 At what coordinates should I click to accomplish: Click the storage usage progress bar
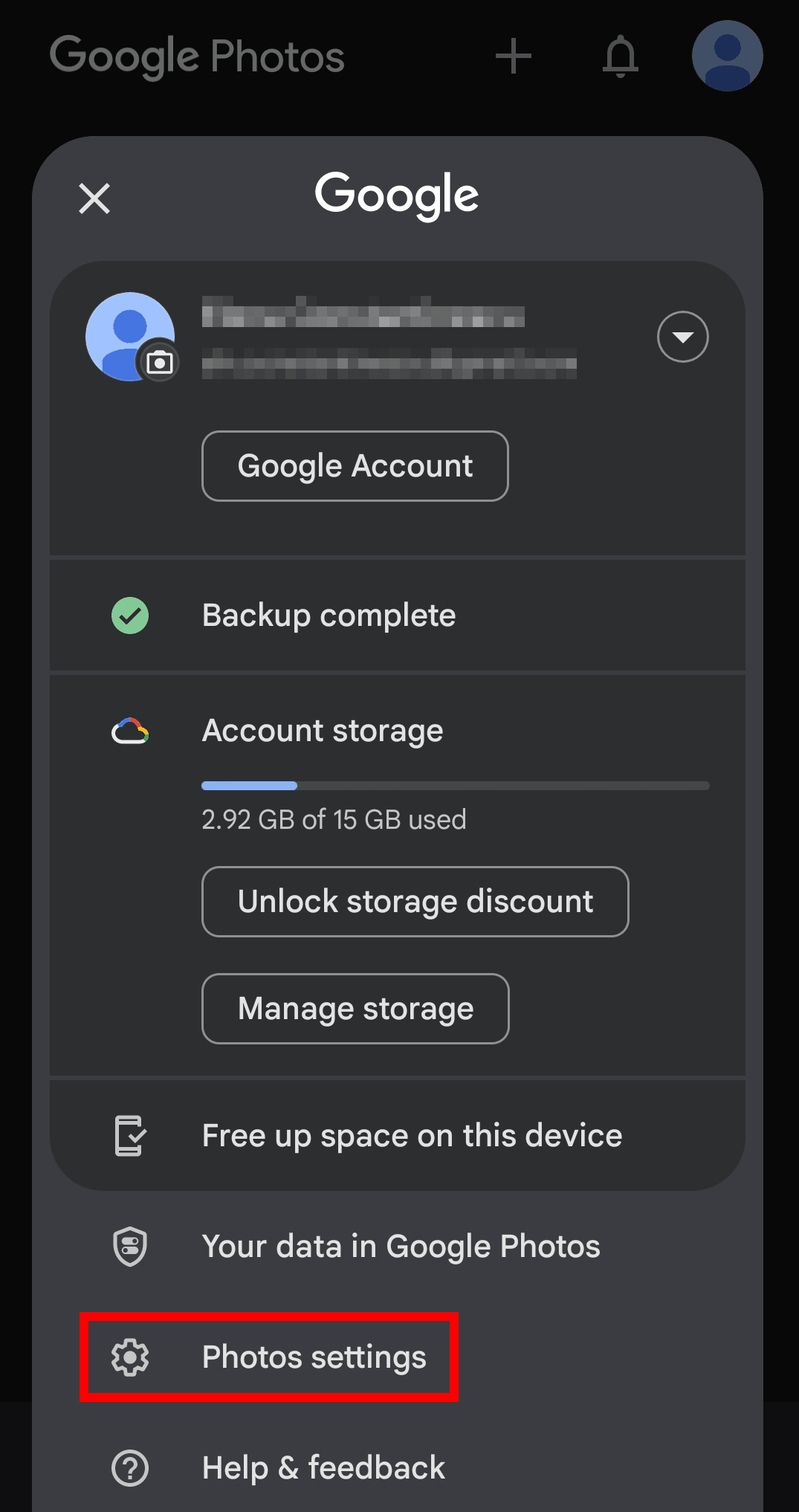(455, 786)
